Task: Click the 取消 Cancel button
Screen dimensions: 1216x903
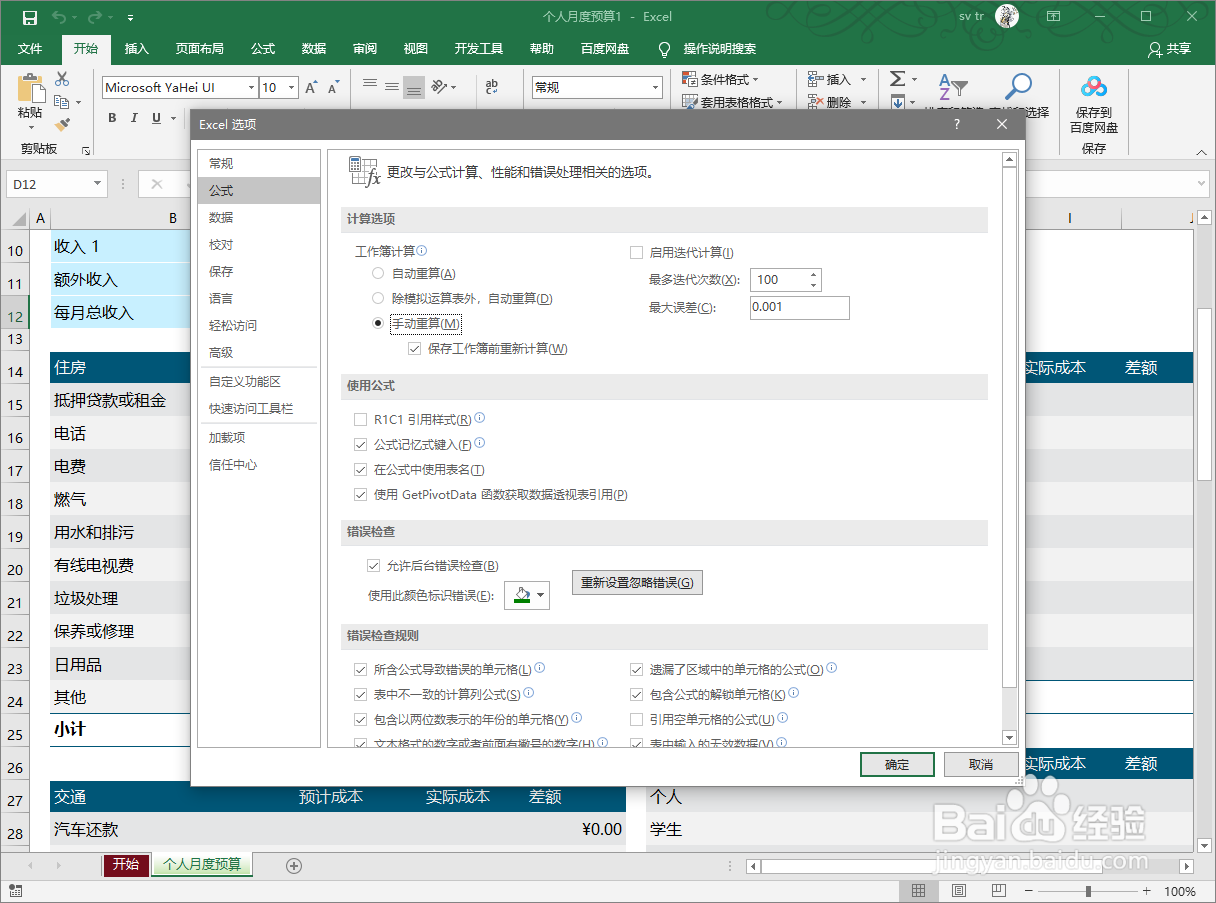Action: tap(981, 764)
